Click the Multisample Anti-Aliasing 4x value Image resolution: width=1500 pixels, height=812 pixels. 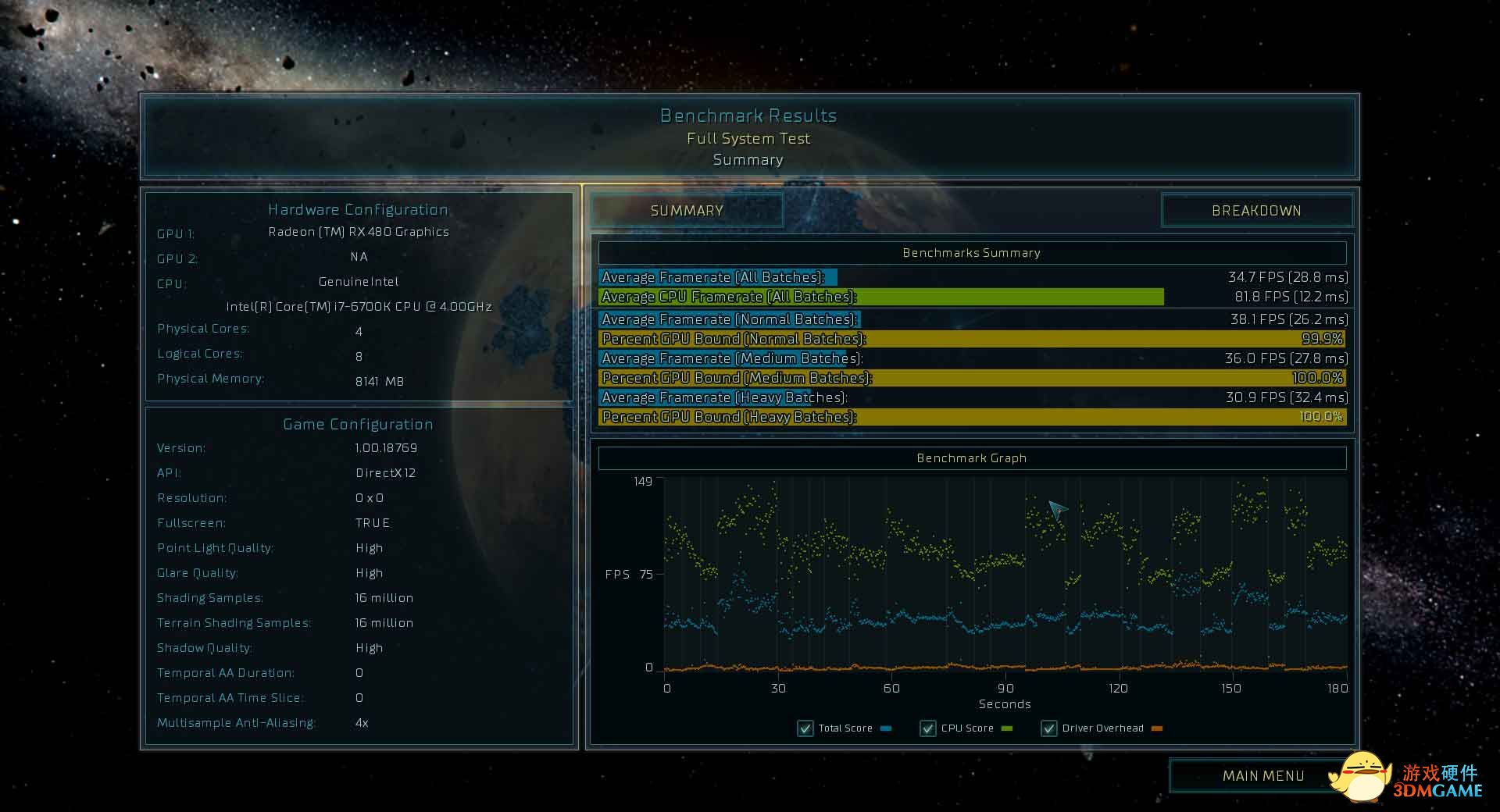pos(362,723)
